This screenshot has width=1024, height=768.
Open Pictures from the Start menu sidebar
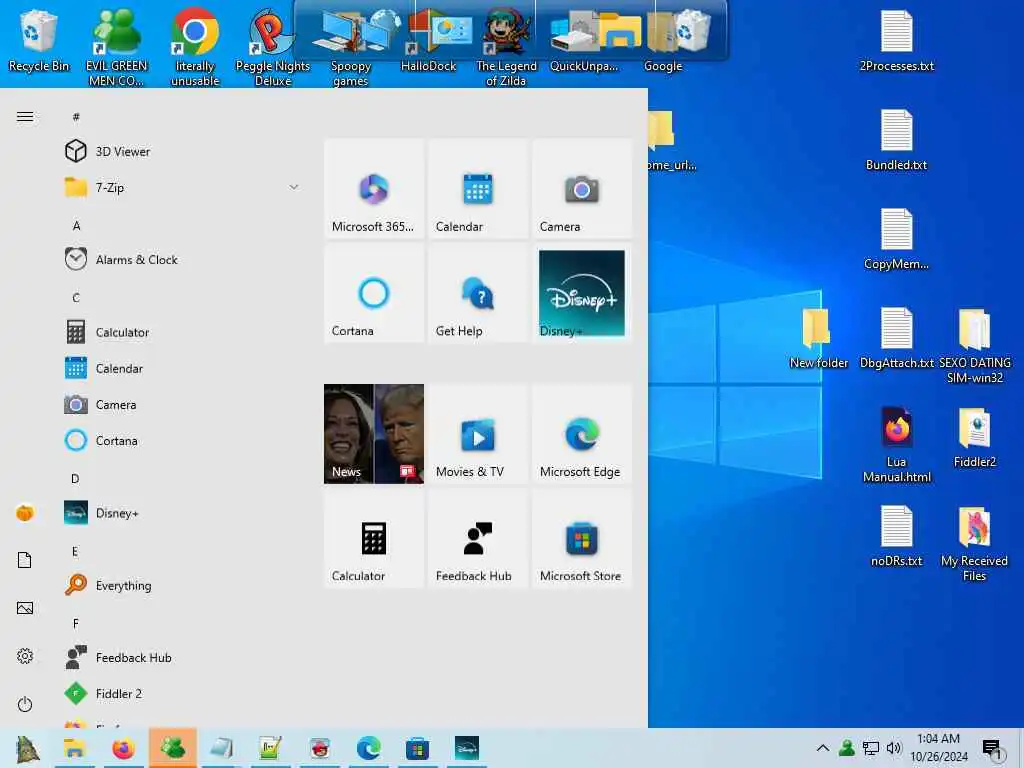[x=25, y=609]
